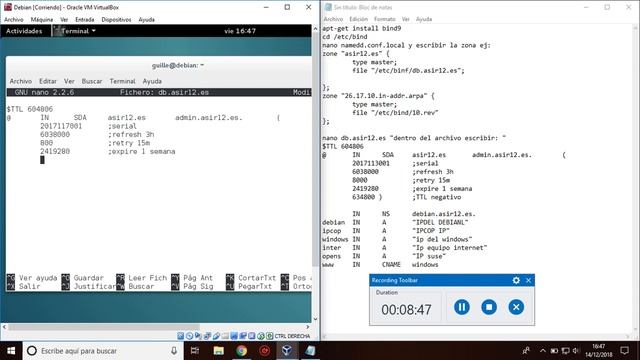Open VirtualBox Entrada menu
The image size is (640, 360).
pyautogui.click(x=84, y=19)
